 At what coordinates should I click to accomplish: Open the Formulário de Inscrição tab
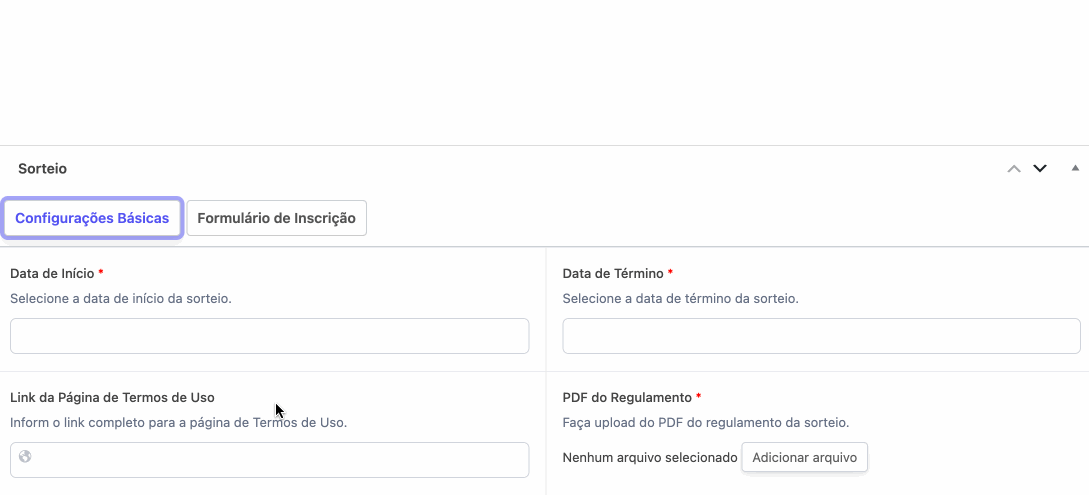click(x=276, y=218)
